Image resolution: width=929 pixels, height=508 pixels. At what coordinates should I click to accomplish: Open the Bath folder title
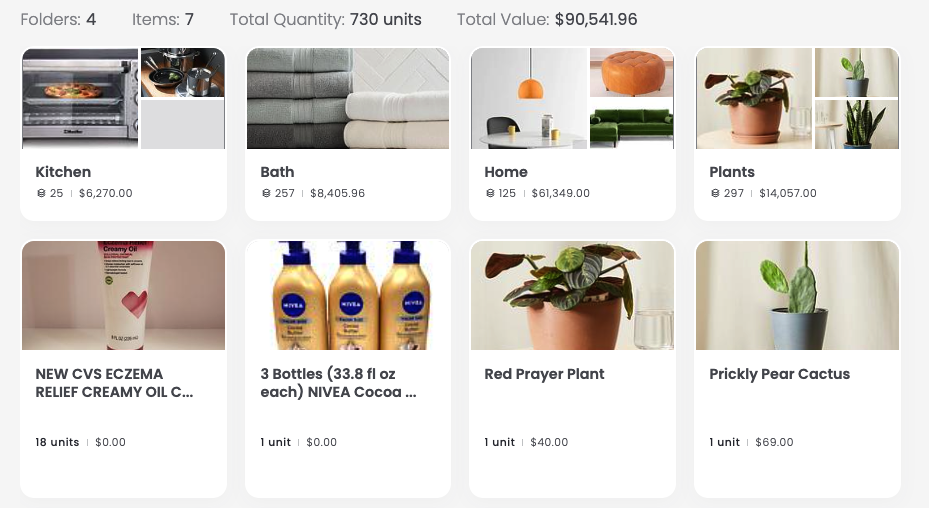pyautogui.click(x=277, y=172)
